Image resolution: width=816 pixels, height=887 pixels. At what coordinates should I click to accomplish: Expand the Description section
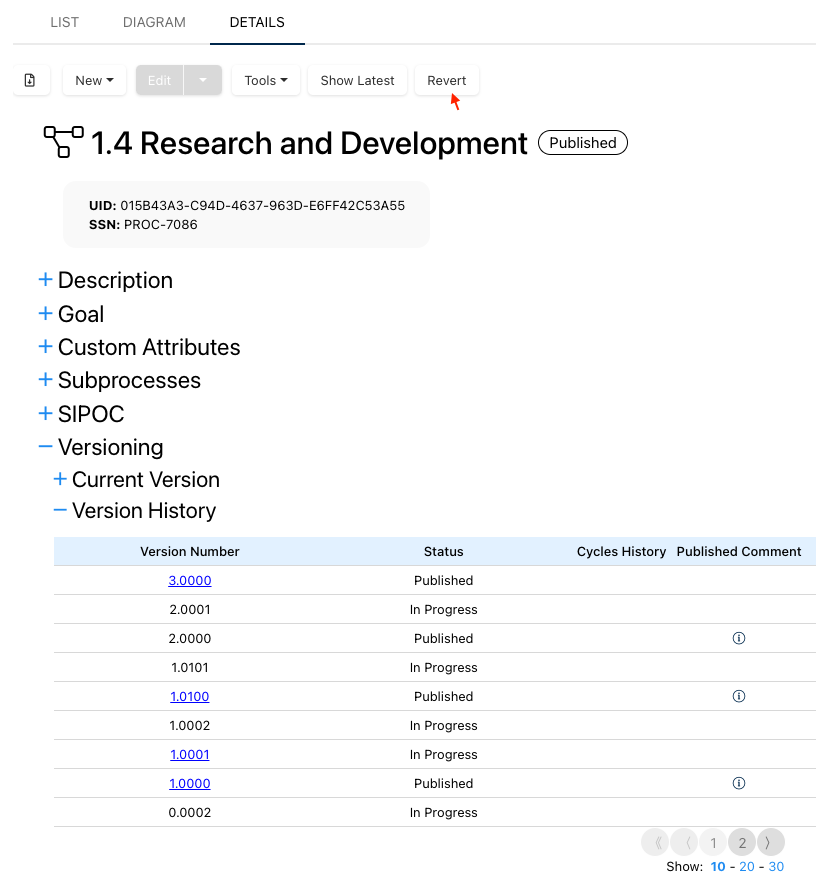45,280
